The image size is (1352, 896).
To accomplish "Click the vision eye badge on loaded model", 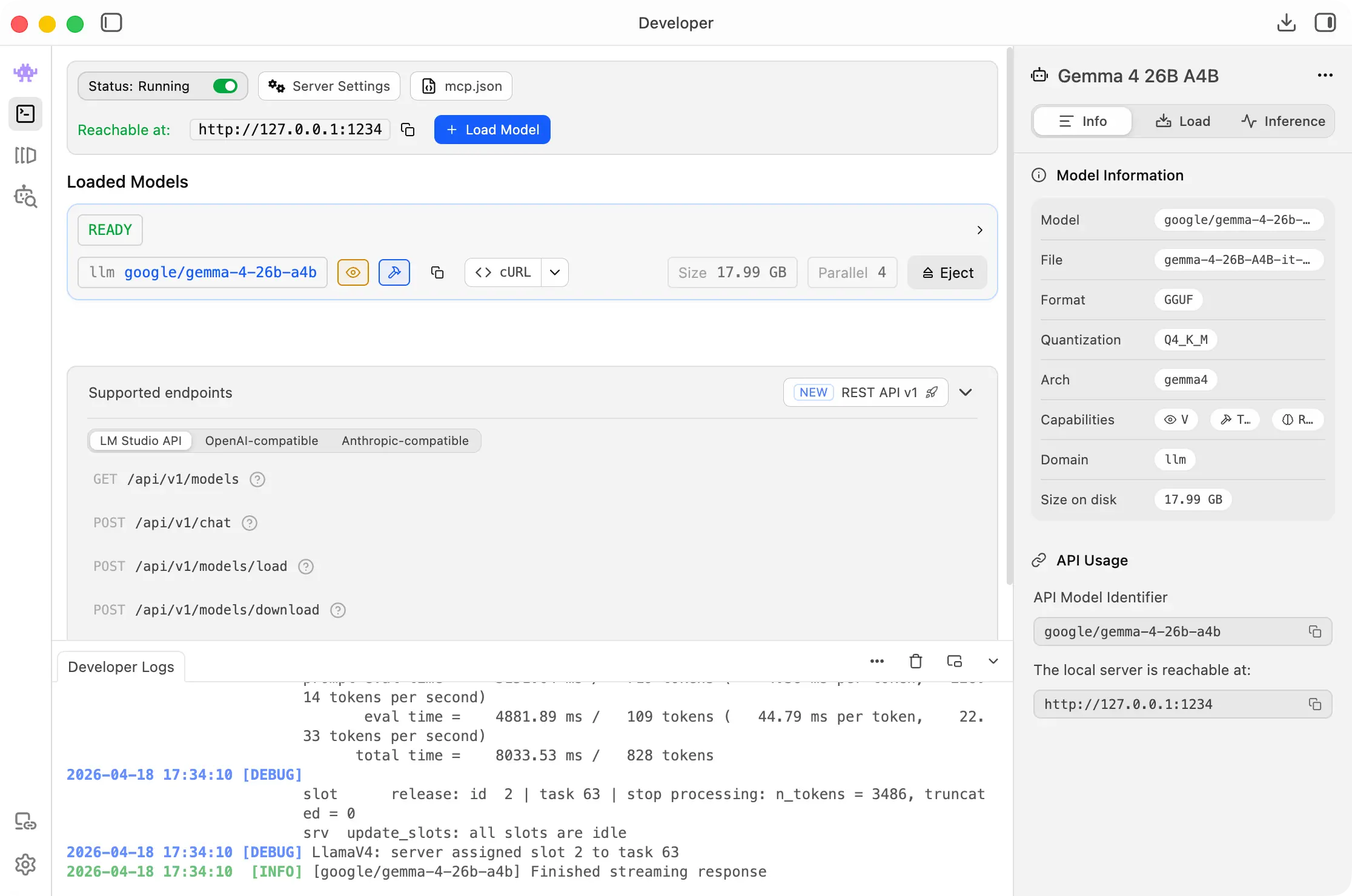I will (x=353, y=272).
